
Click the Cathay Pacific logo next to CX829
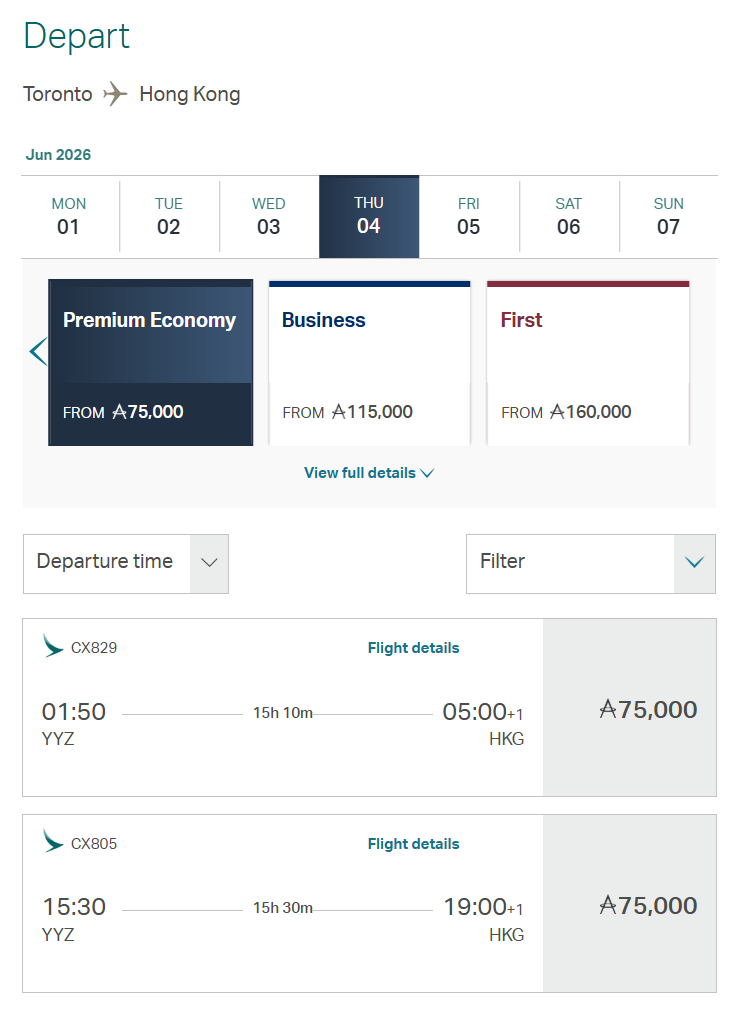(53, 646)
